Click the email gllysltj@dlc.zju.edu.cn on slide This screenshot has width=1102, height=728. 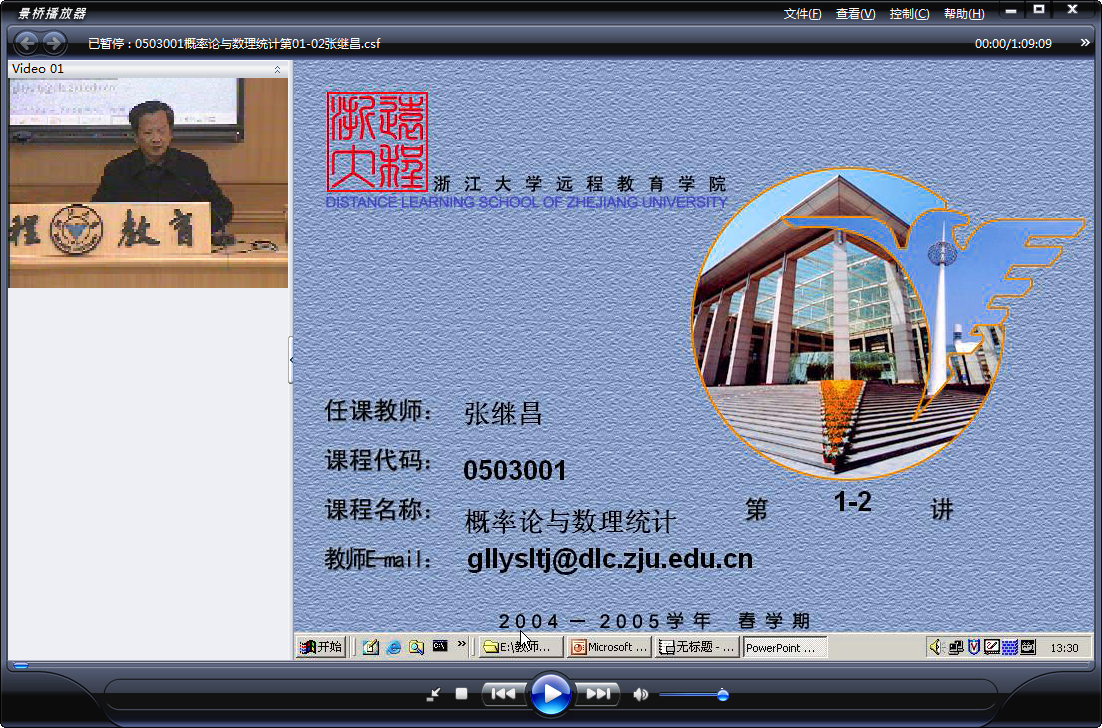tap(610, 559)
